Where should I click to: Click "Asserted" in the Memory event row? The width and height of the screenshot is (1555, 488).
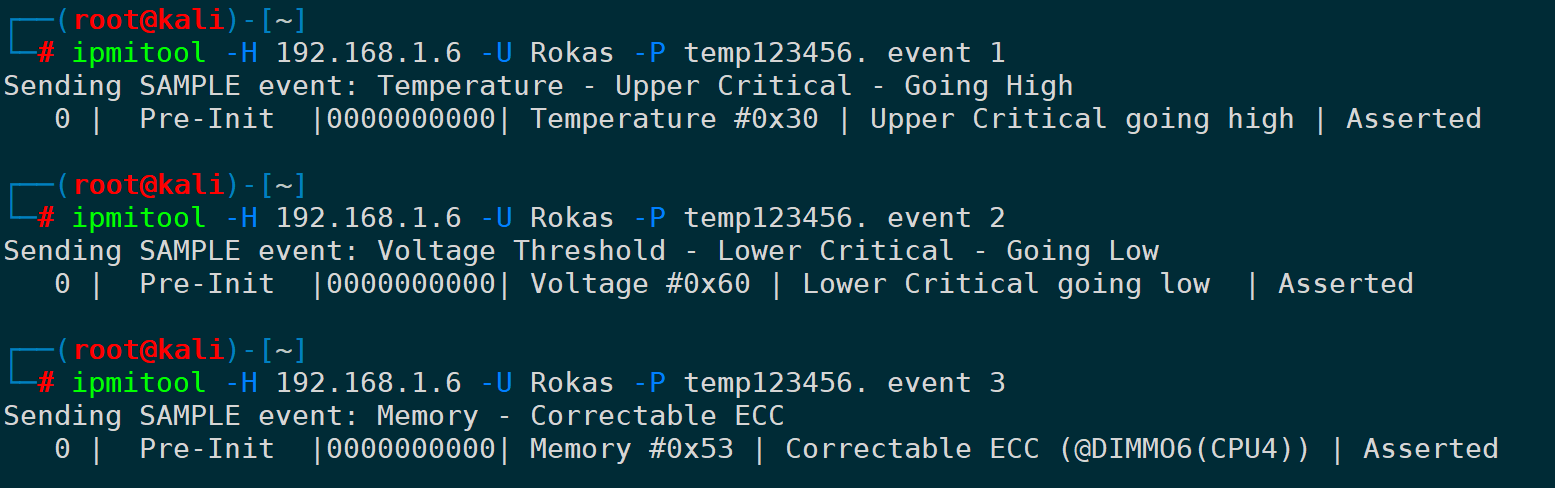1430,449
